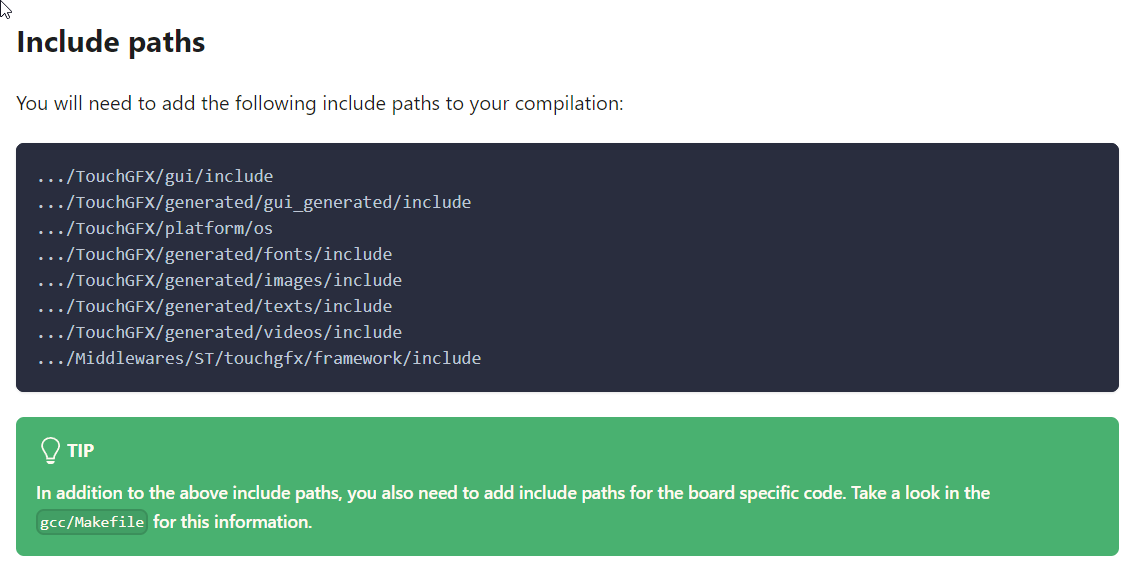Click the bold TIP label
The image size is (1137, 572).
pos(81,451)
